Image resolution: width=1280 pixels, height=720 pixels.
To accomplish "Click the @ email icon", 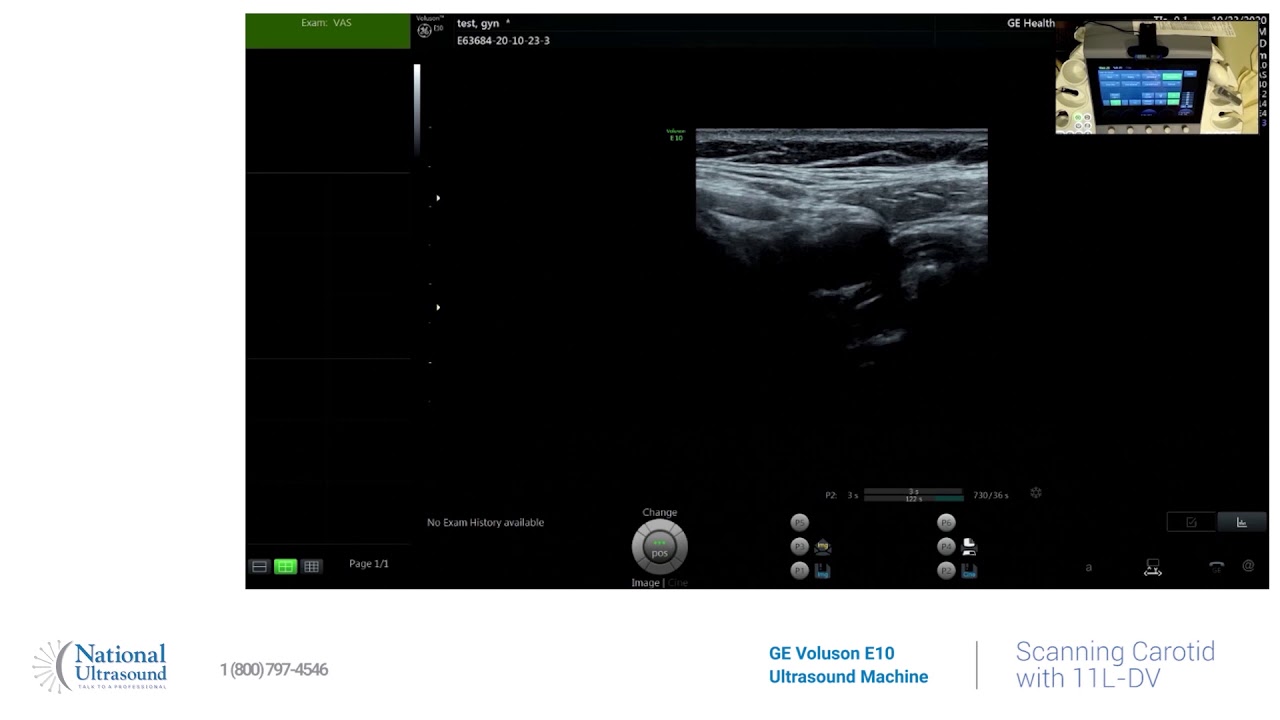I will click(x=1248, y=566).
